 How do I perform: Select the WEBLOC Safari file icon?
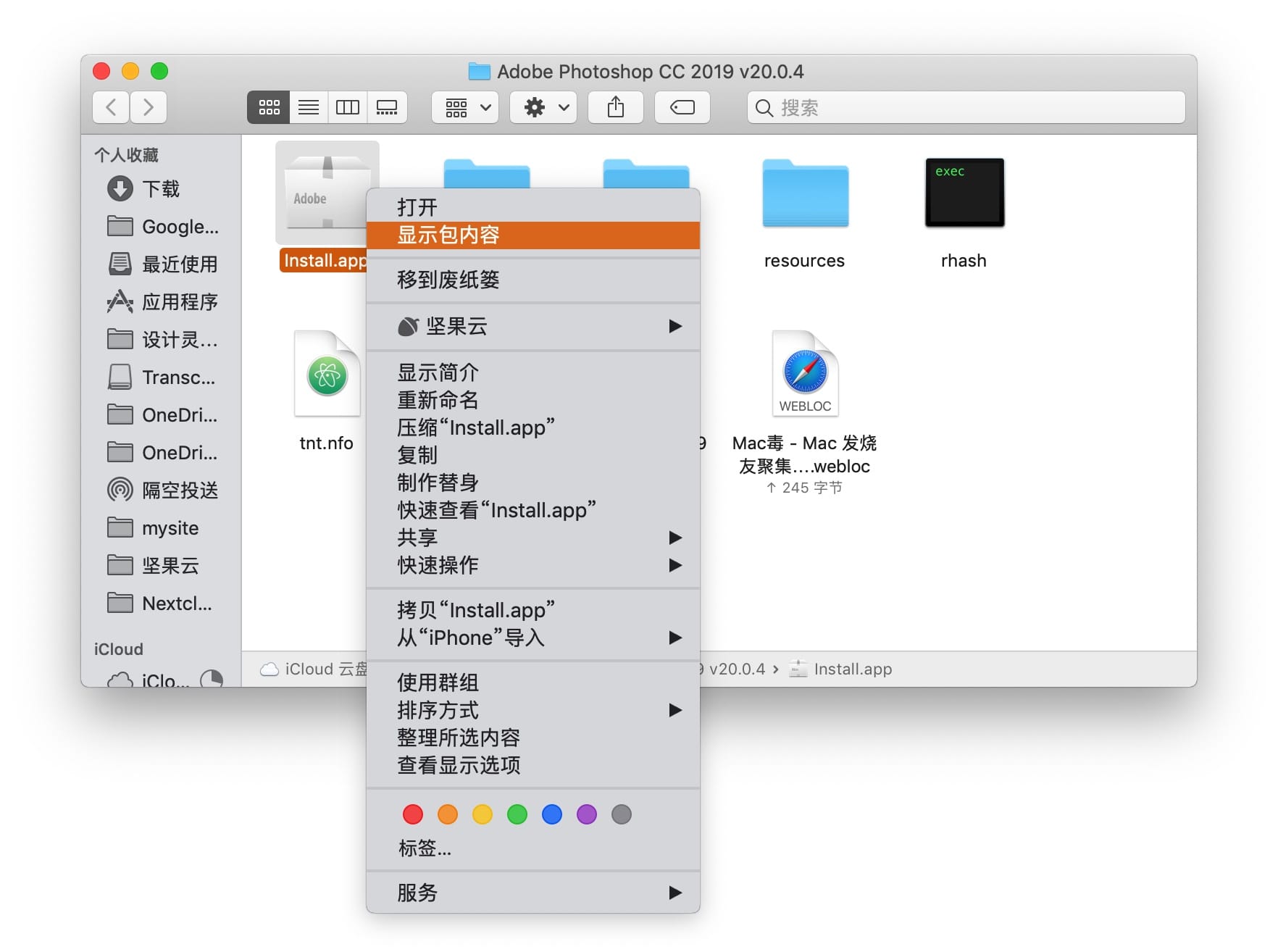[804, 374]
